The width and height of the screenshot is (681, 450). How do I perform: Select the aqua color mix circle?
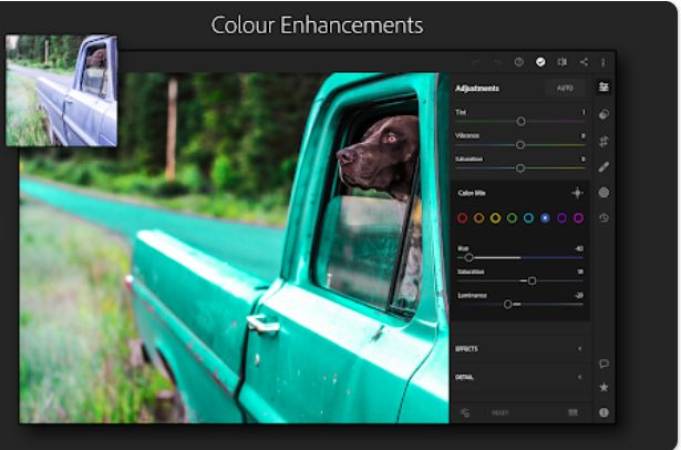click(528, 218)
